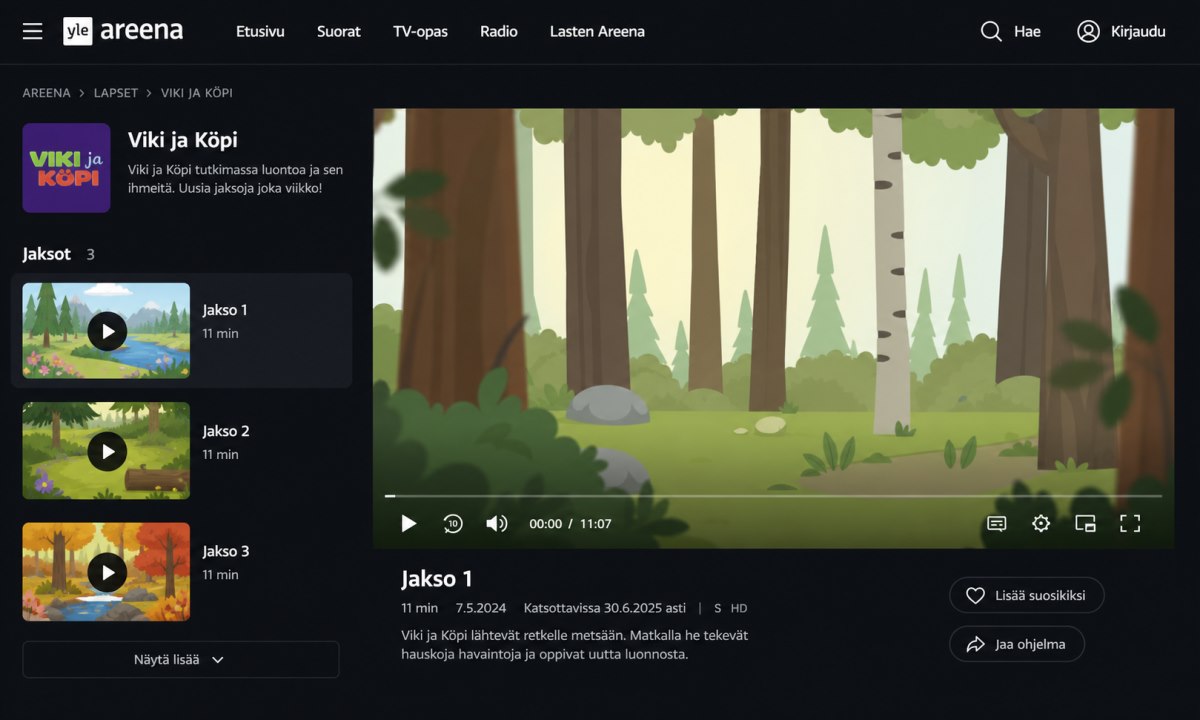Mute the video volume

(x=497, y=523)
